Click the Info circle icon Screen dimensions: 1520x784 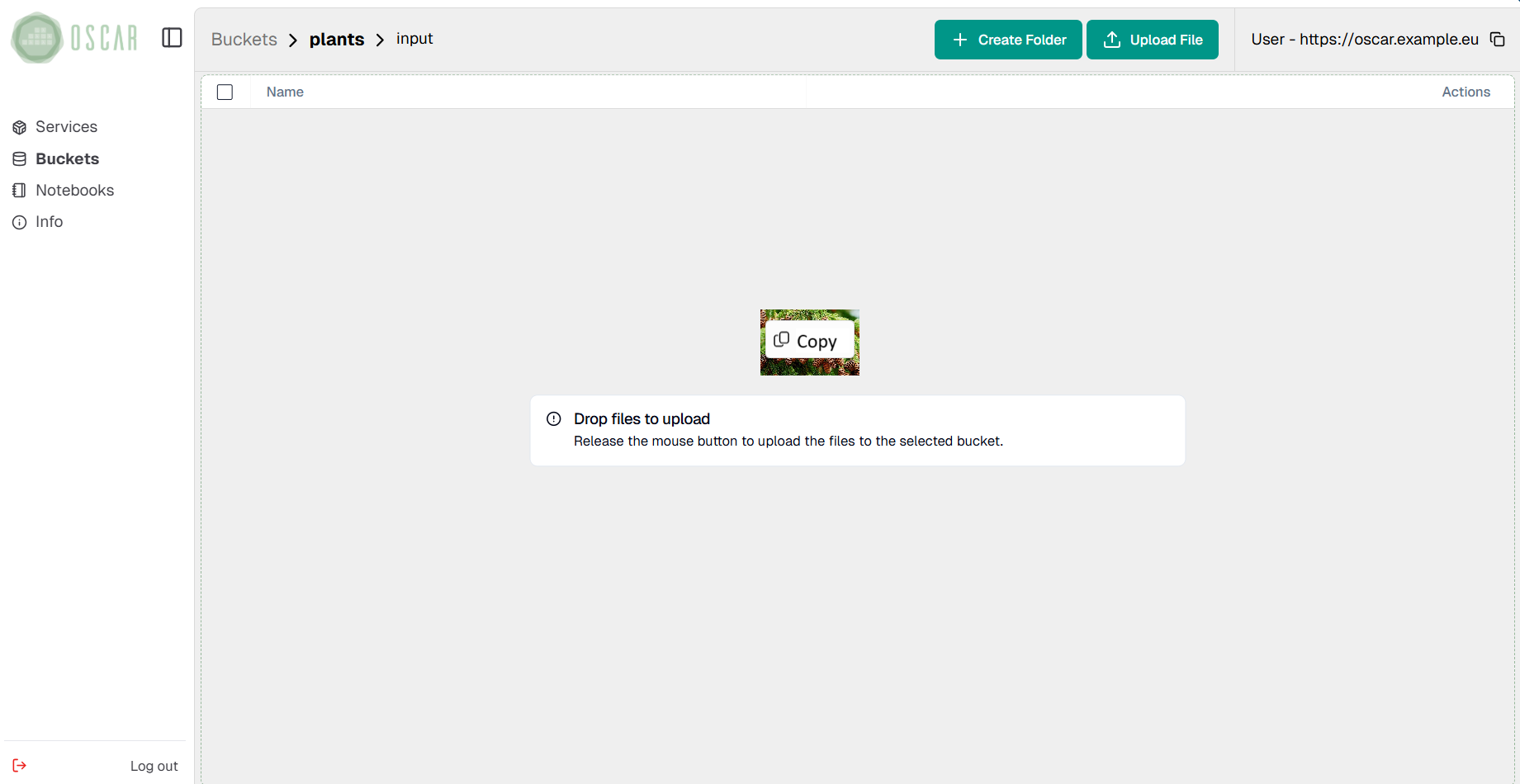[18, 221]
